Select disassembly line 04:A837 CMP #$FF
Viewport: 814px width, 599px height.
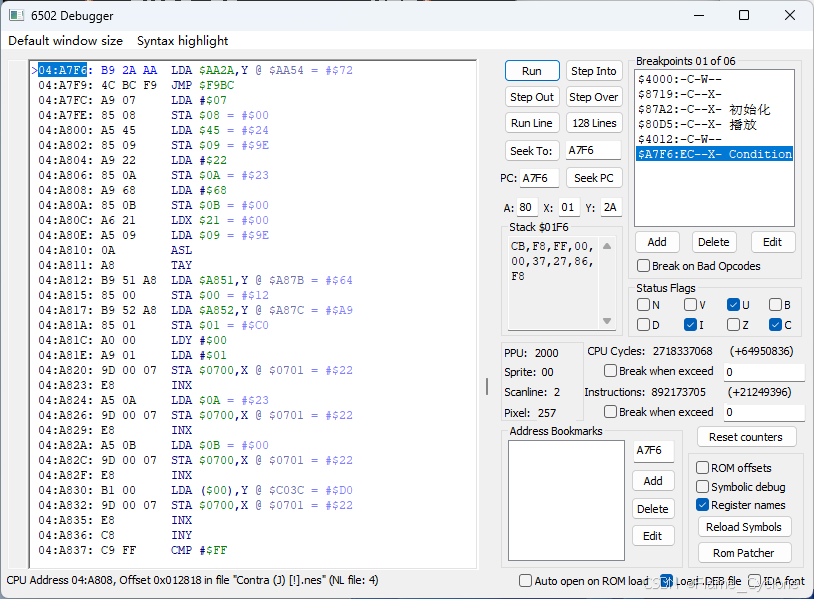point(132,550)
